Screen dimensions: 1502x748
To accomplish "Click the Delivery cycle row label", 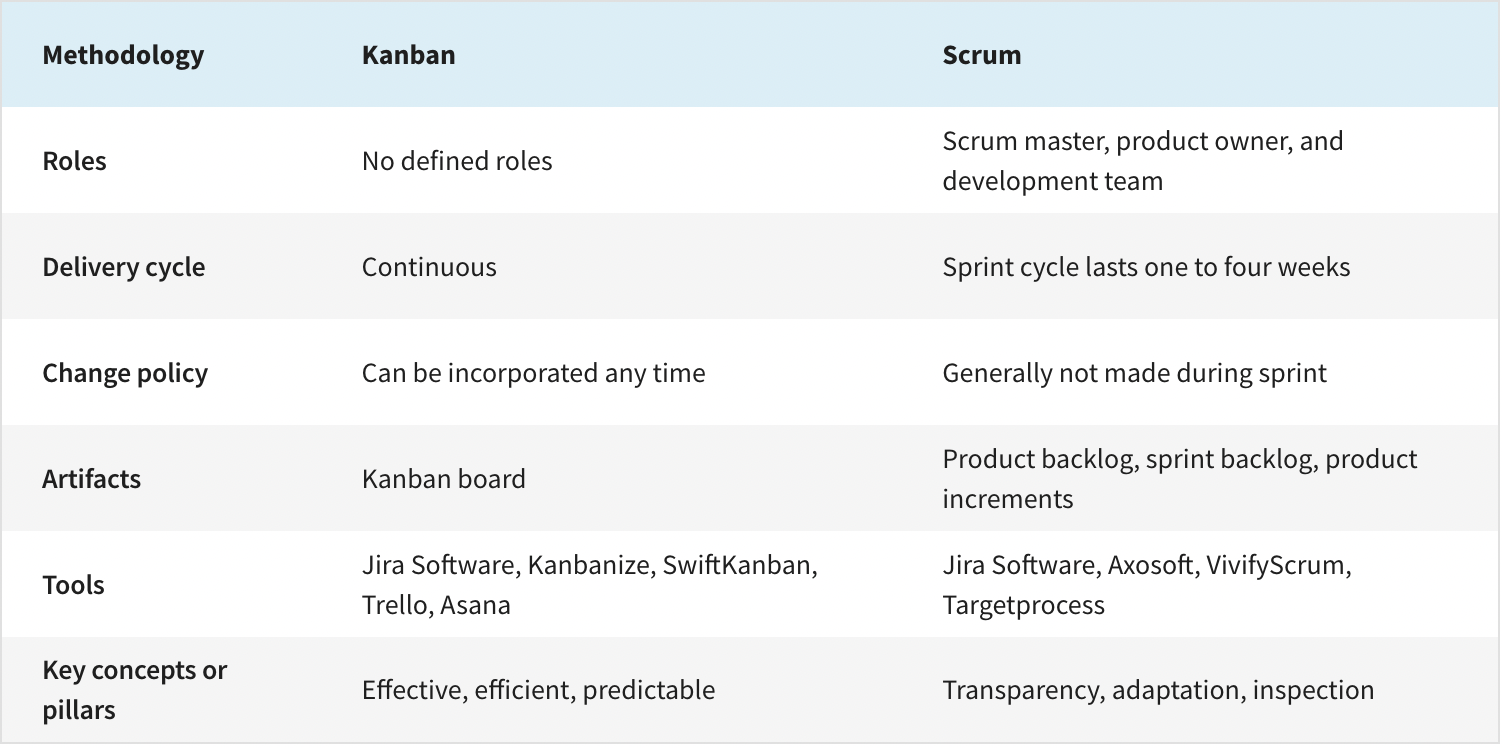I will [123, 267].
